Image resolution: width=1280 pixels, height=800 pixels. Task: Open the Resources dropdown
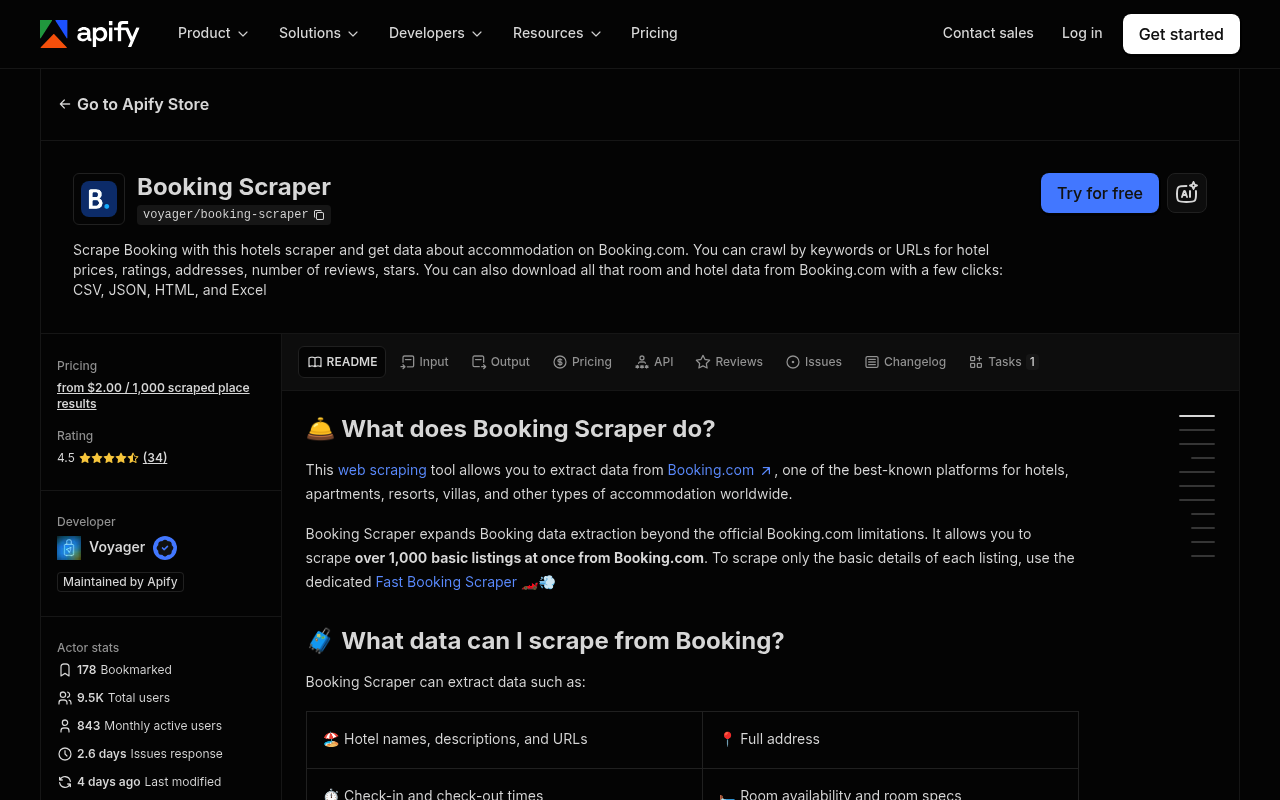[557, 33]
